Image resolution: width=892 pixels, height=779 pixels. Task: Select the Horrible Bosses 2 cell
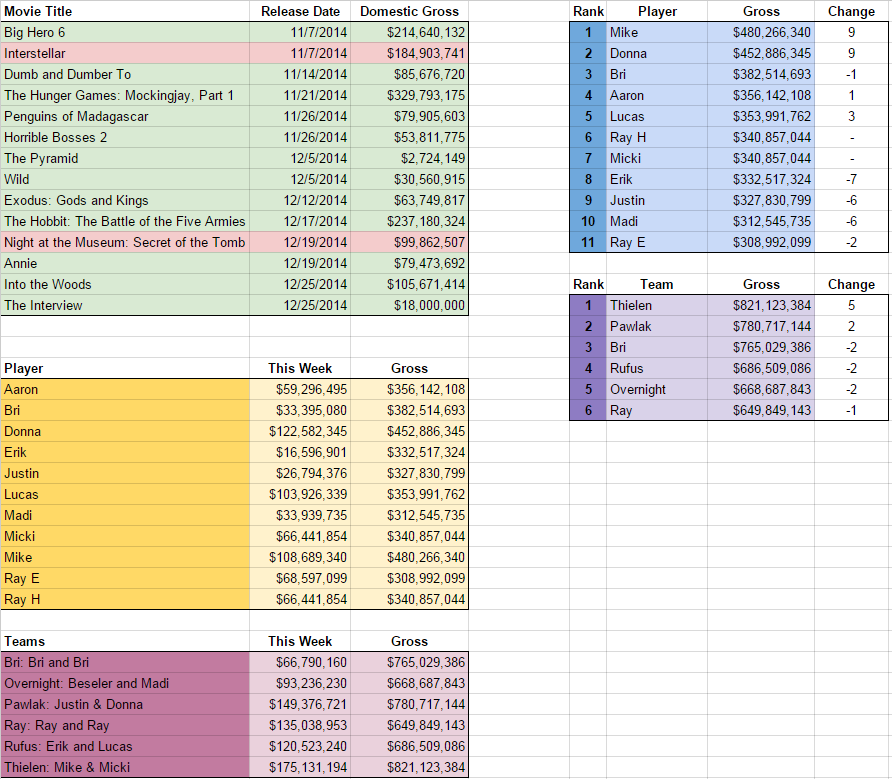click(125, 138)
